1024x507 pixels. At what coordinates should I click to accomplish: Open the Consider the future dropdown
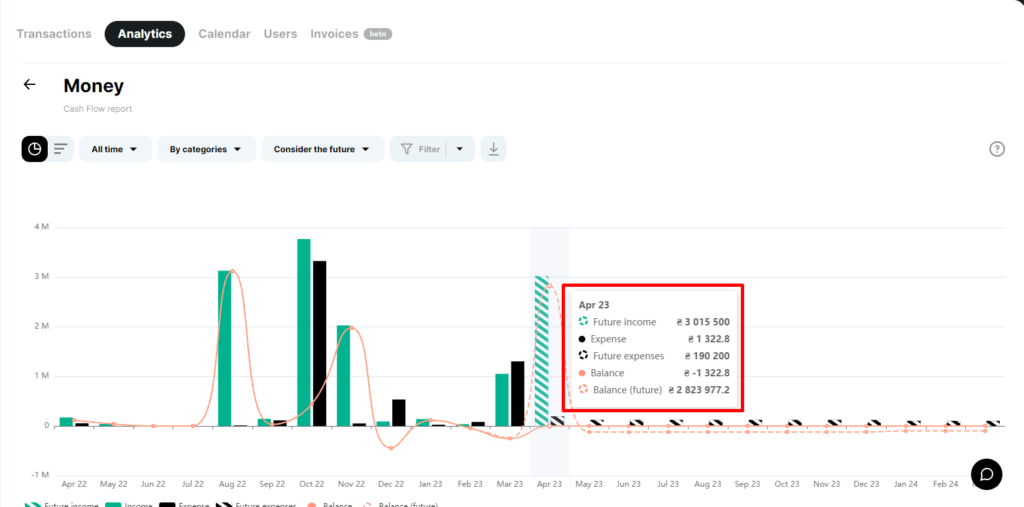point(322,149)
